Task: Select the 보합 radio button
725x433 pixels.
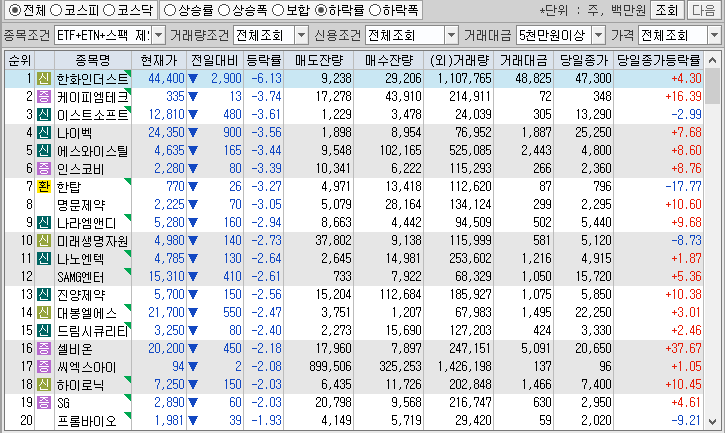Action: [x=278, y=10]
